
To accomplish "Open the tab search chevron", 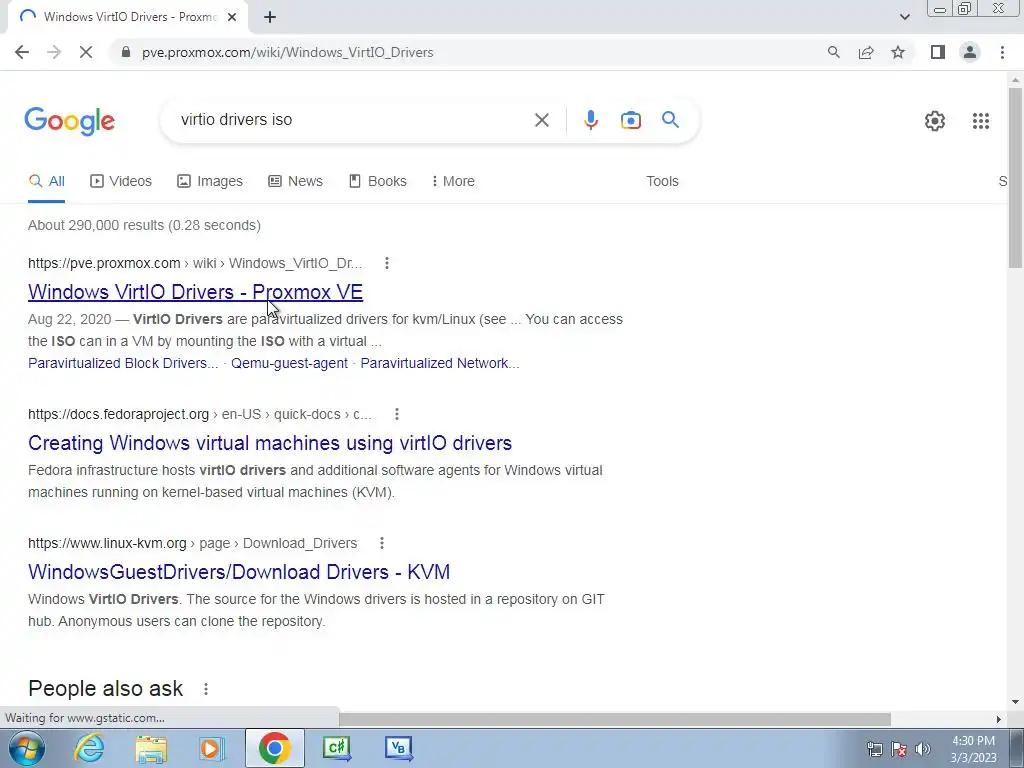I will (x=904, y=17).
